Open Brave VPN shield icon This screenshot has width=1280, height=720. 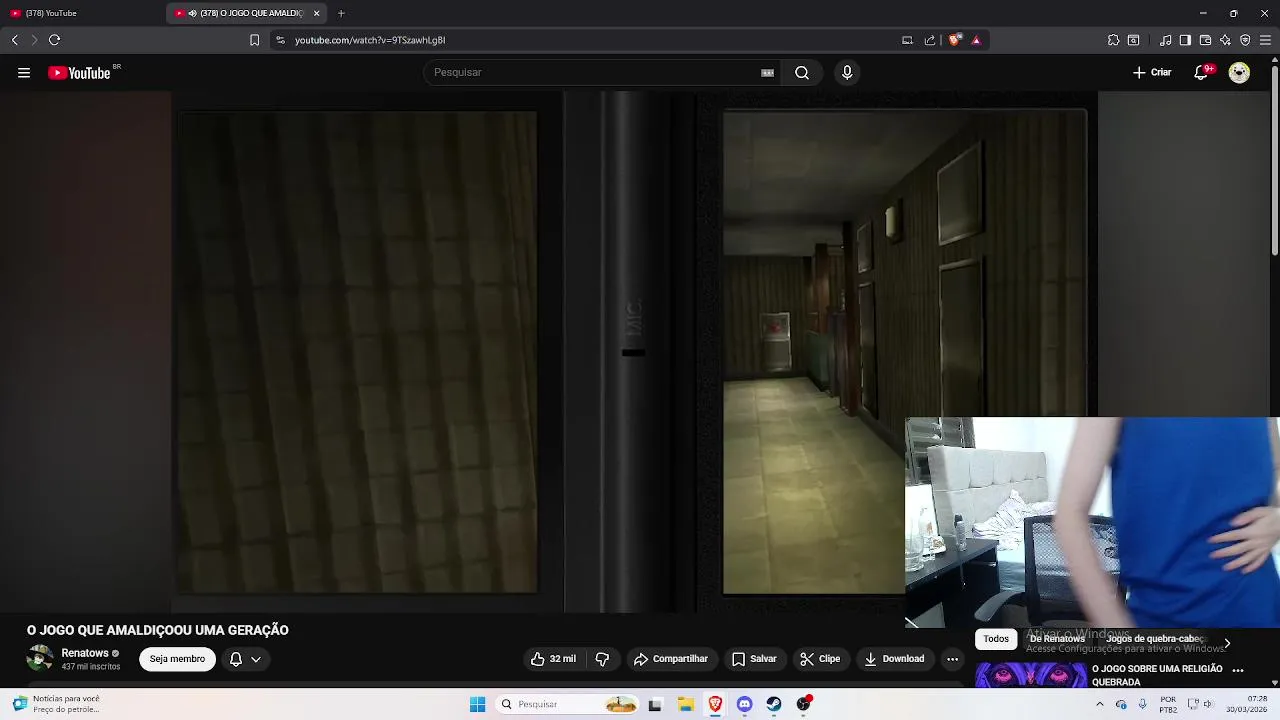(x=1245, y=40)
